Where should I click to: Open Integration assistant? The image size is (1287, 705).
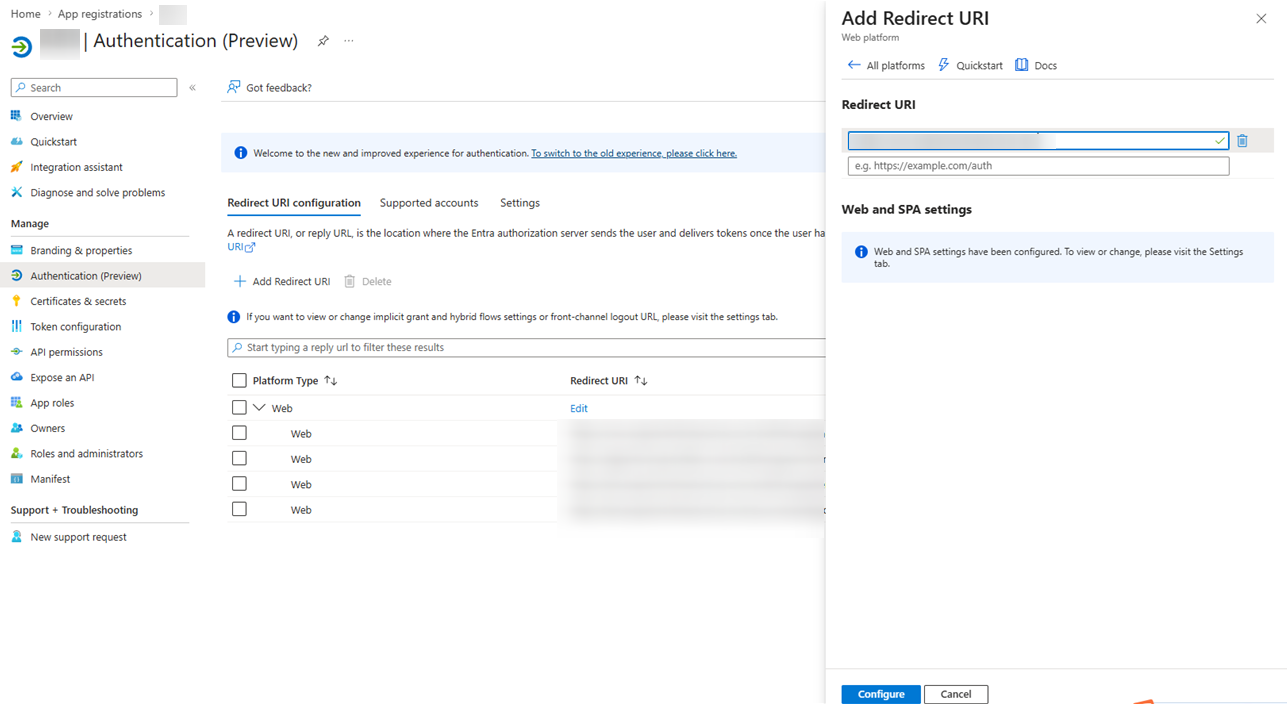[76, 167]
